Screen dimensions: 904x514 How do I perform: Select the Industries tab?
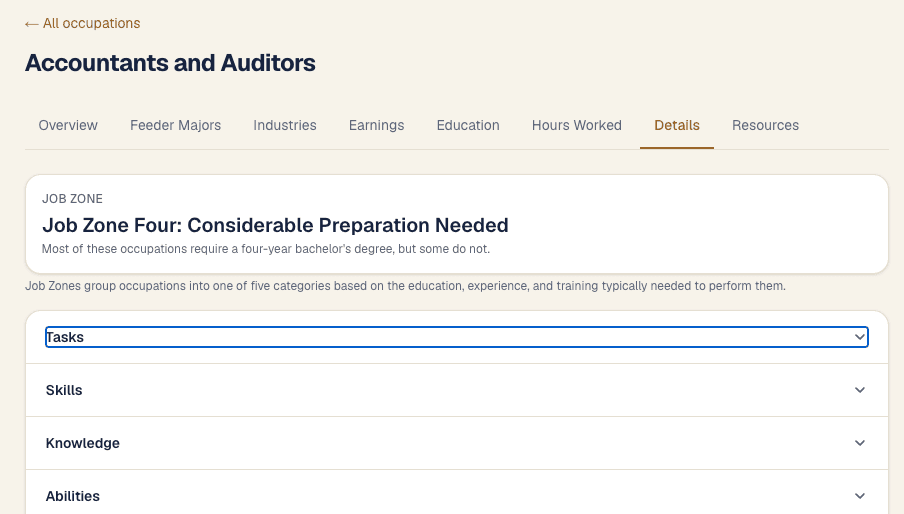click(x=285, y=125)
